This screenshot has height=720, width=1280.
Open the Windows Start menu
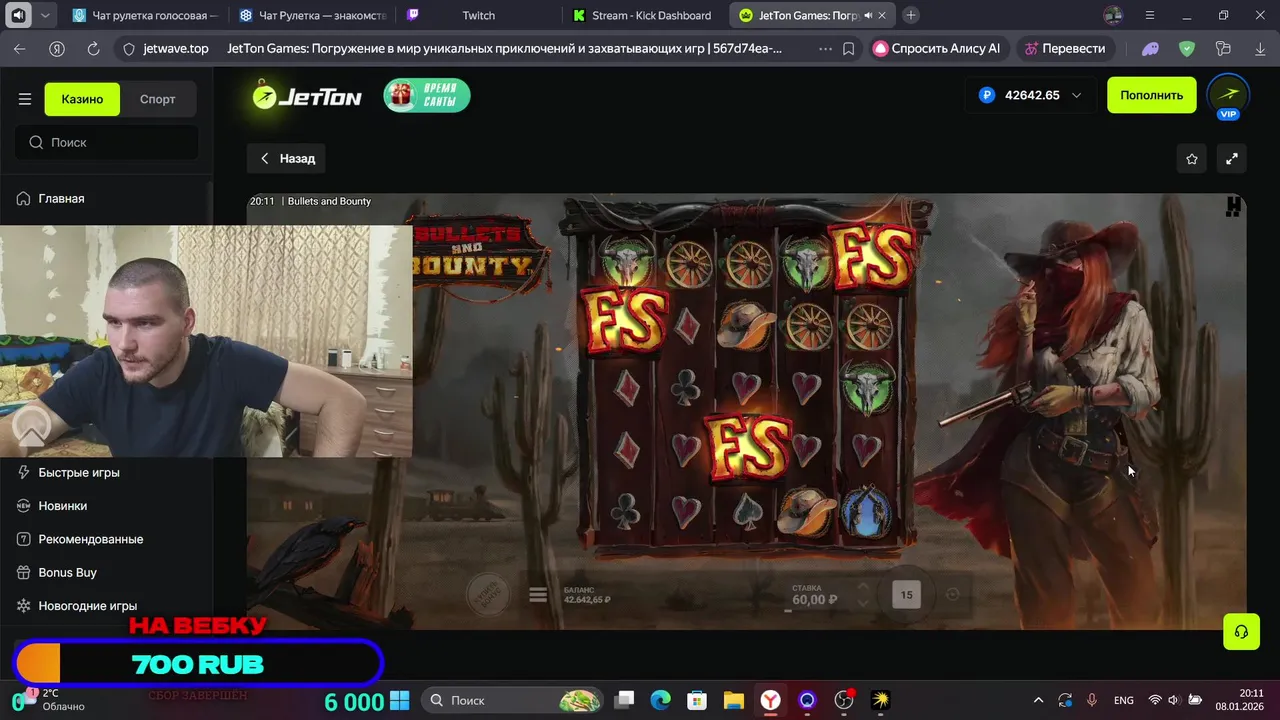pyautogui.click(x=400, y=700)
